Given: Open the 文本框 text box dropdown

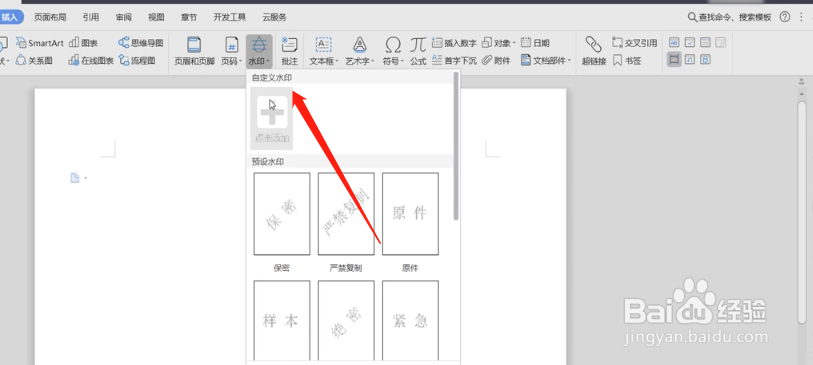Looking at the screenshot, I should (x=324, y=51).
